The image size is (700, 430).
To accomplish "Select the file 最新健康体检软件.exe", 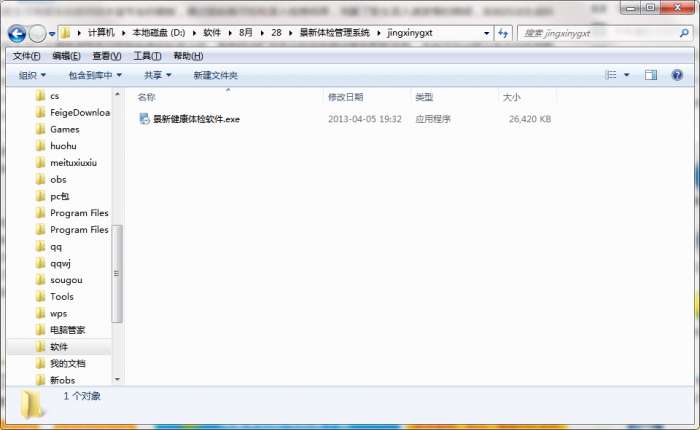I will (196, 119).
